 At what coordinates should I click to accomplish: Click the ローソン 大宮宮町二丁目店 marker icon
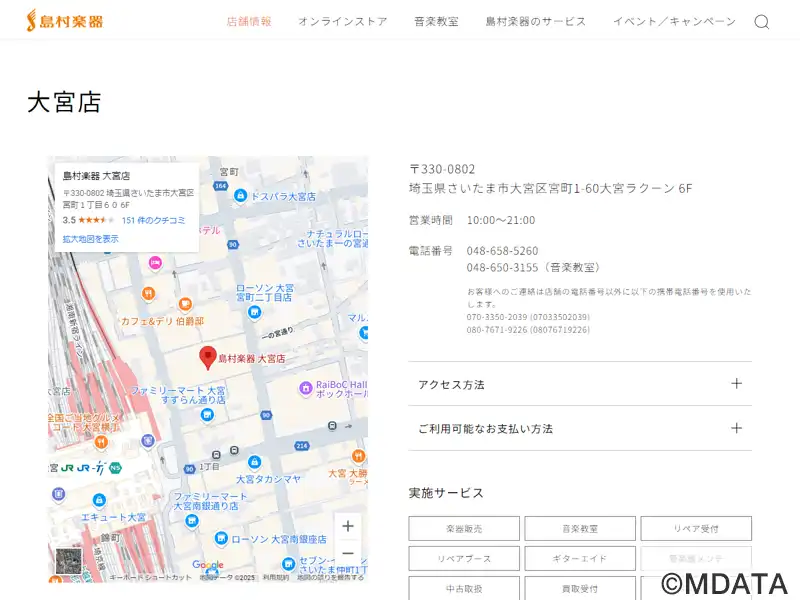(254, 312)
